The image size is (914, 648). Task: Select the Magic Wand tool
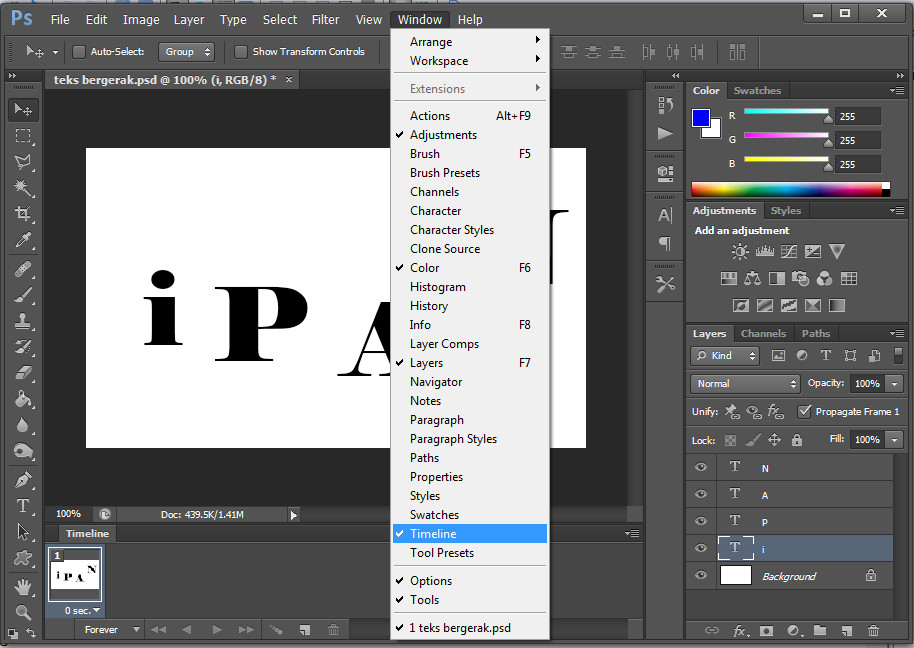tap(23, 188)
